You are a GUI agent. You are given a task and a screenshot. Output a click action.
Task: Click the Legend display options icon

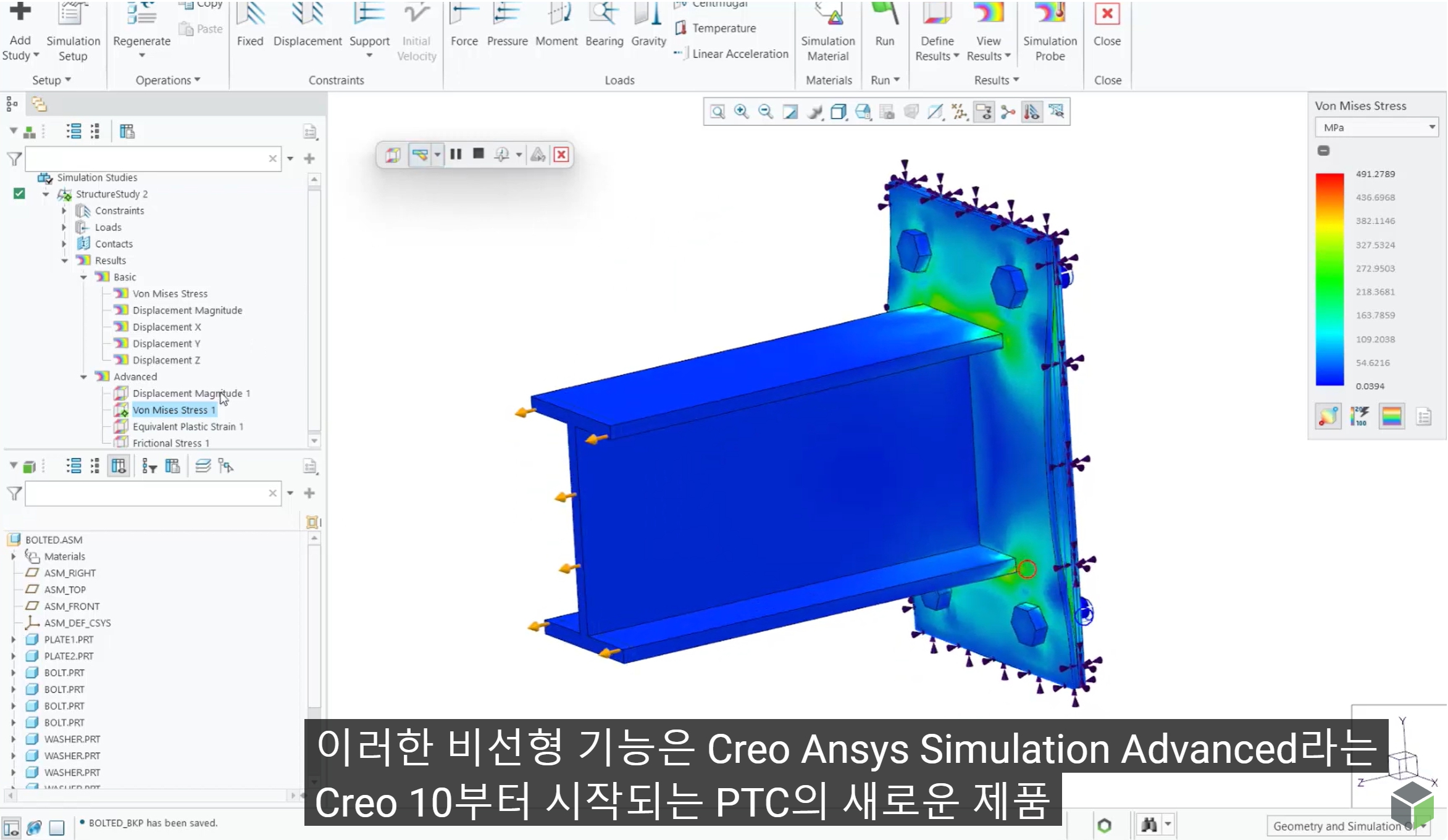tap(1328, 417)
